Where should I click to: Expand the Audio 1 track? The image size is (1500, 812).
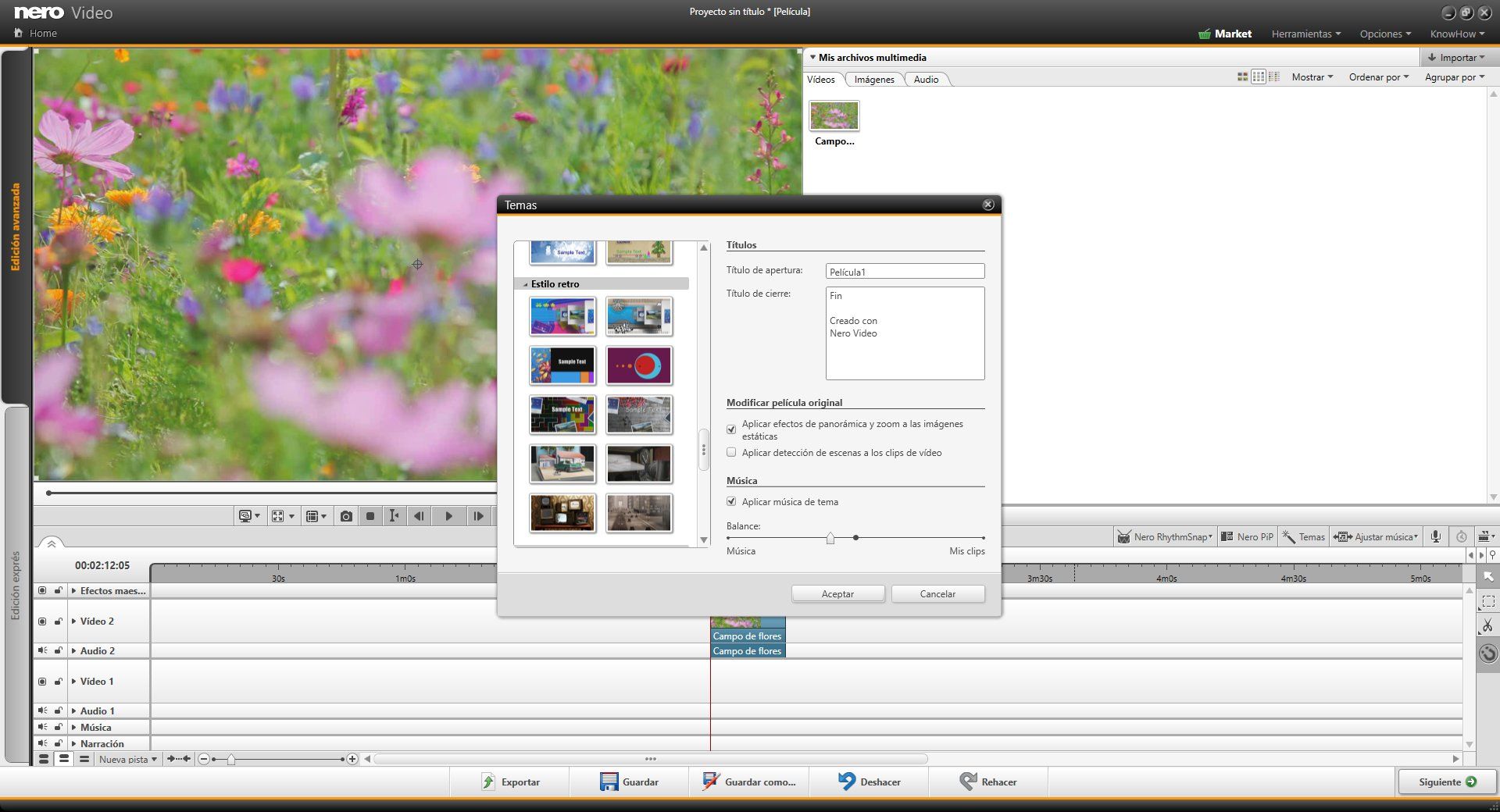click(73, 710)
